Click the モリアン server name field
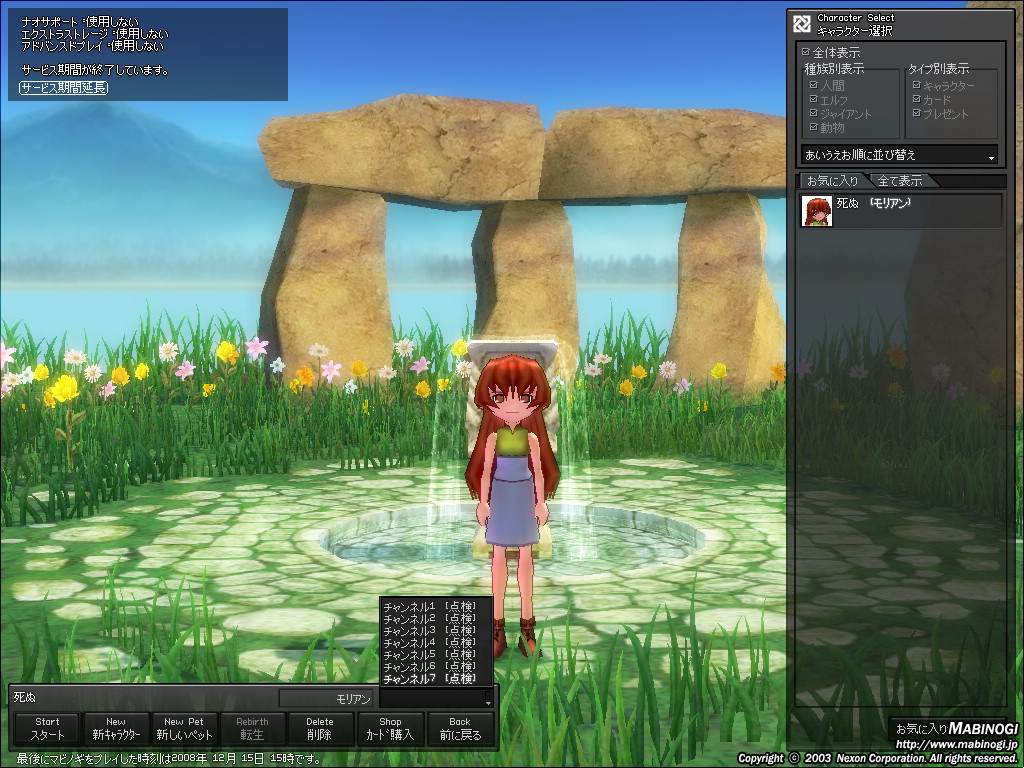 click(326, 699)
